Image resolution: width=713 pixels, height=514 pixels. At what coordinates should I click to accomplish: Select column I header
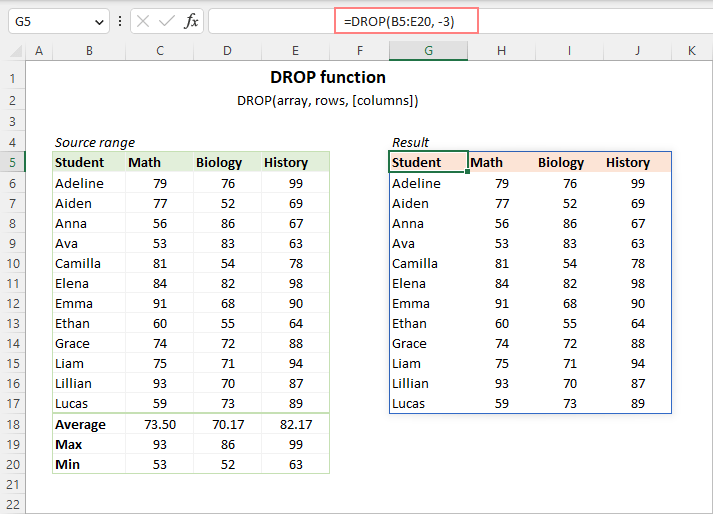click(569, 50)
